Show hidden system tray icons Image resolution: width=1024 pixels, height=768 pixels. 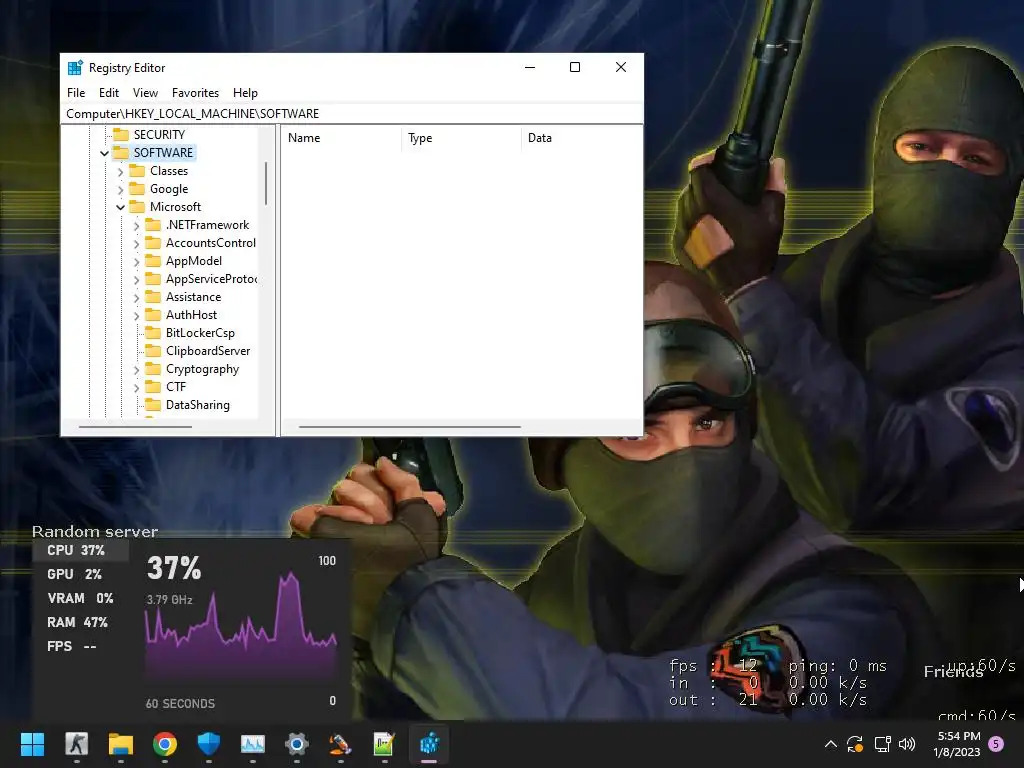(x=831, y=744)
